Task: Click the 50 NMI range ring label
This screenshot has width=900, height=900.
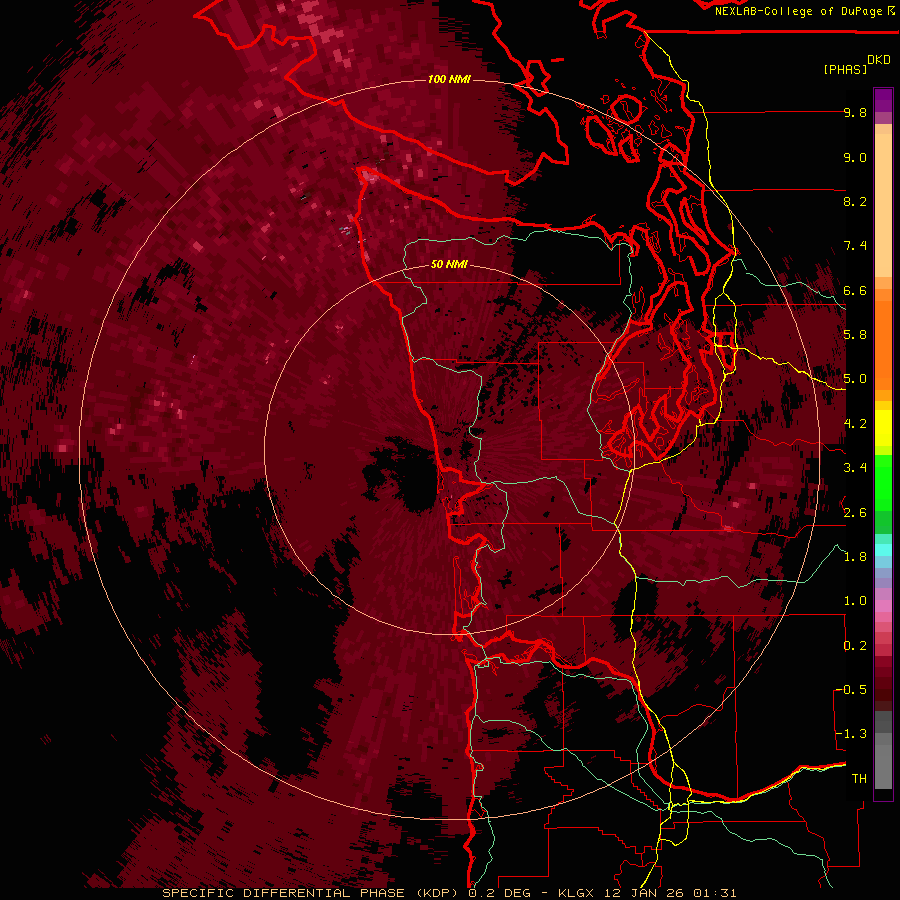Action: (449, 265)
